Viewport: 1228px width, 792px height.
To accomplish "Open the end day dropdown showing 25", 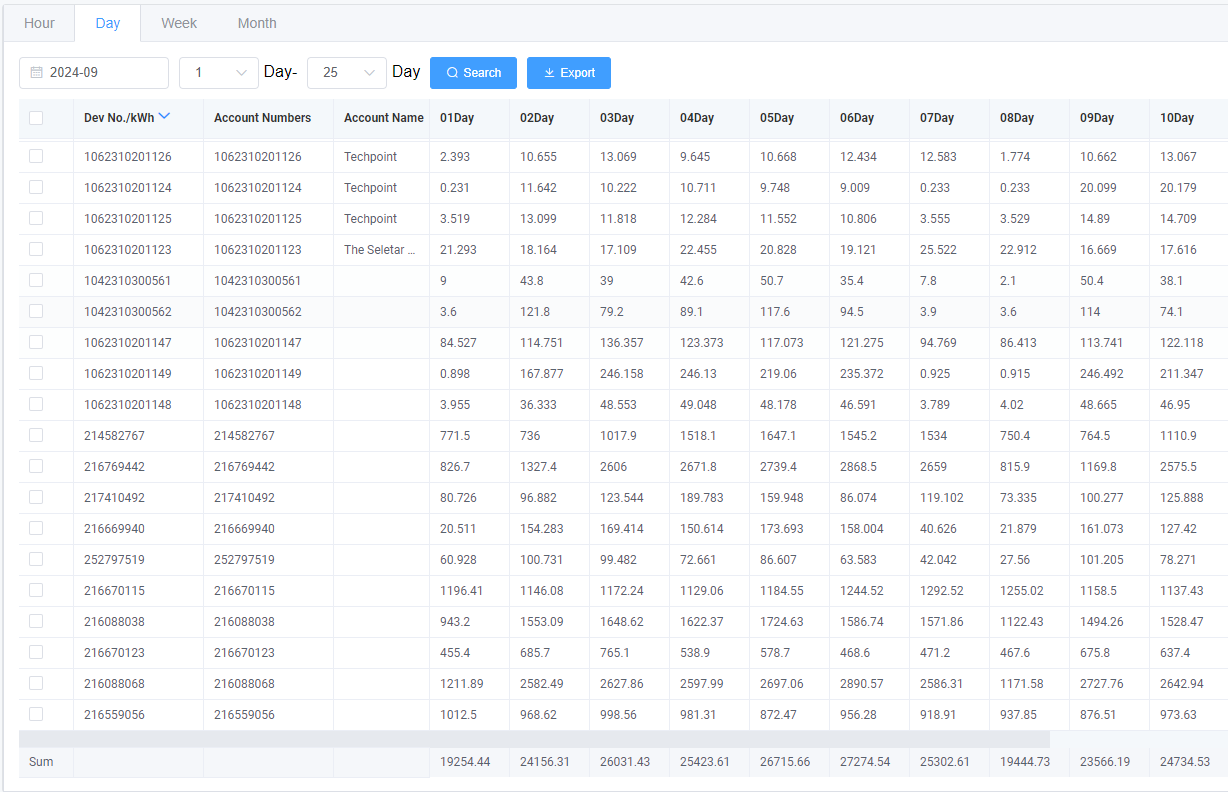I will tap(347, 73).
